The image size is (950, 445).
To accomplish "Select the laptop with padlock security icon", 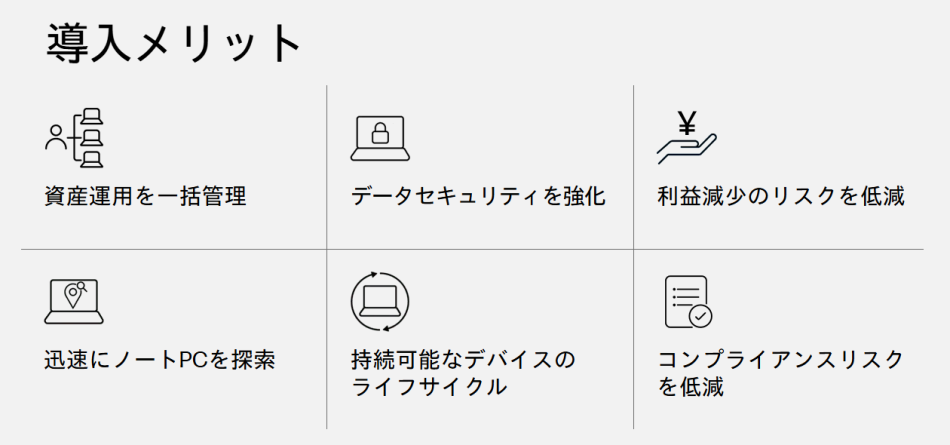I will tap(379, 138).
